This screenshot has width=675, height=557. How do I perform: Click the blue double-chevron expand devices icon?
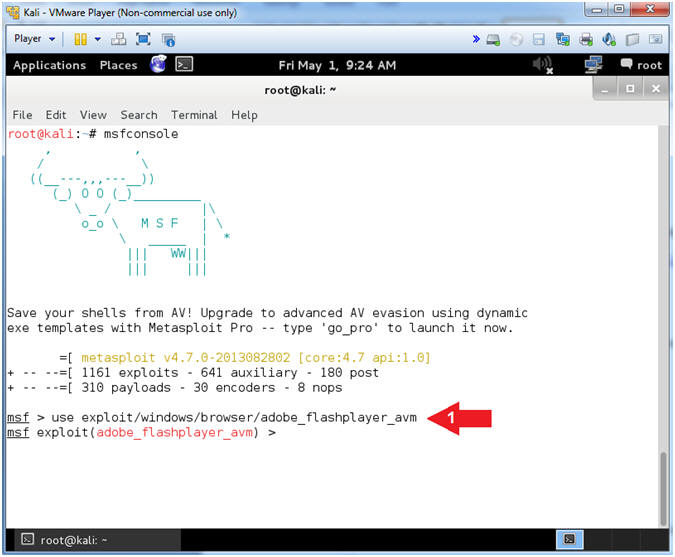coord(476,39)
